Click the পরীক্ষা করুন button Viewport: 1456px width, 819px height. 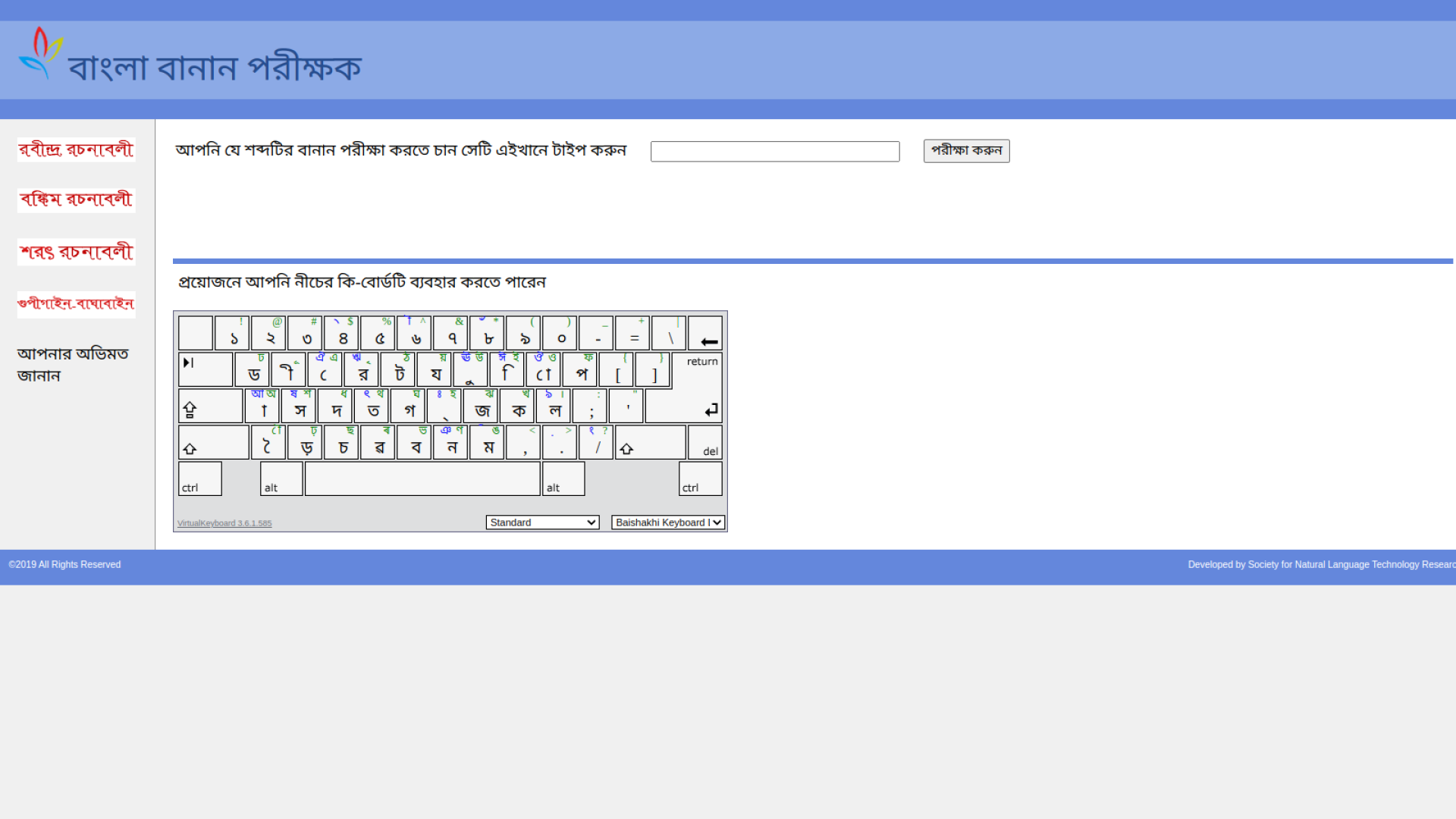pyautogui.click(x=965, y=151)
